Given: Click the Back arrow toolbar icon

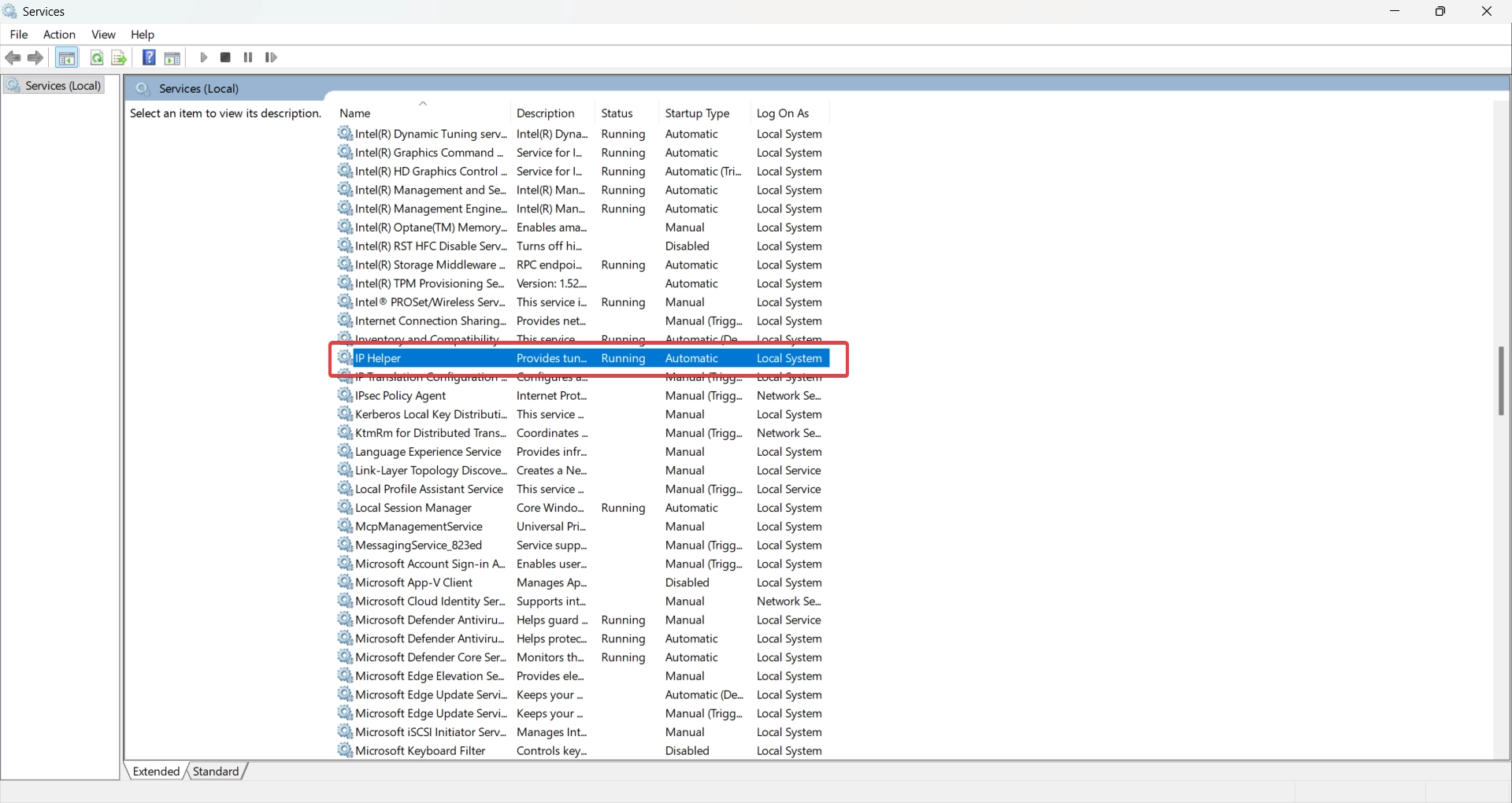Looking at the screenshot, I should (13, 57).
